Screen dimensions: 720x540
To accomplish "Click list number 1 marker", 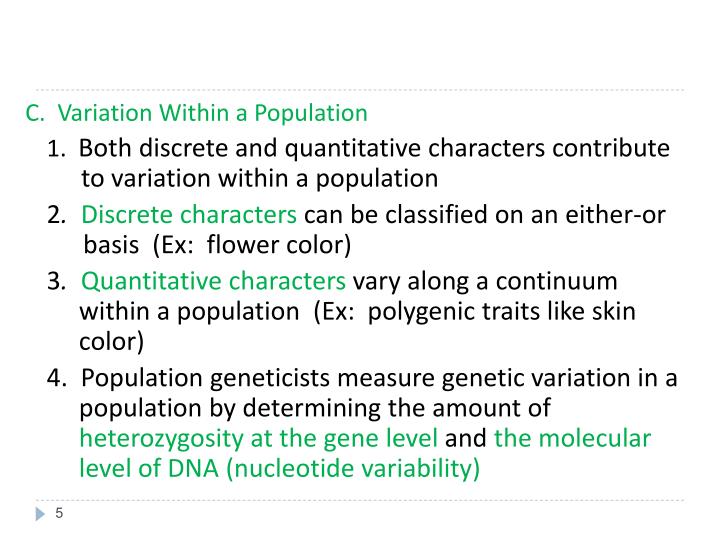I will click(x=56, y=149).
